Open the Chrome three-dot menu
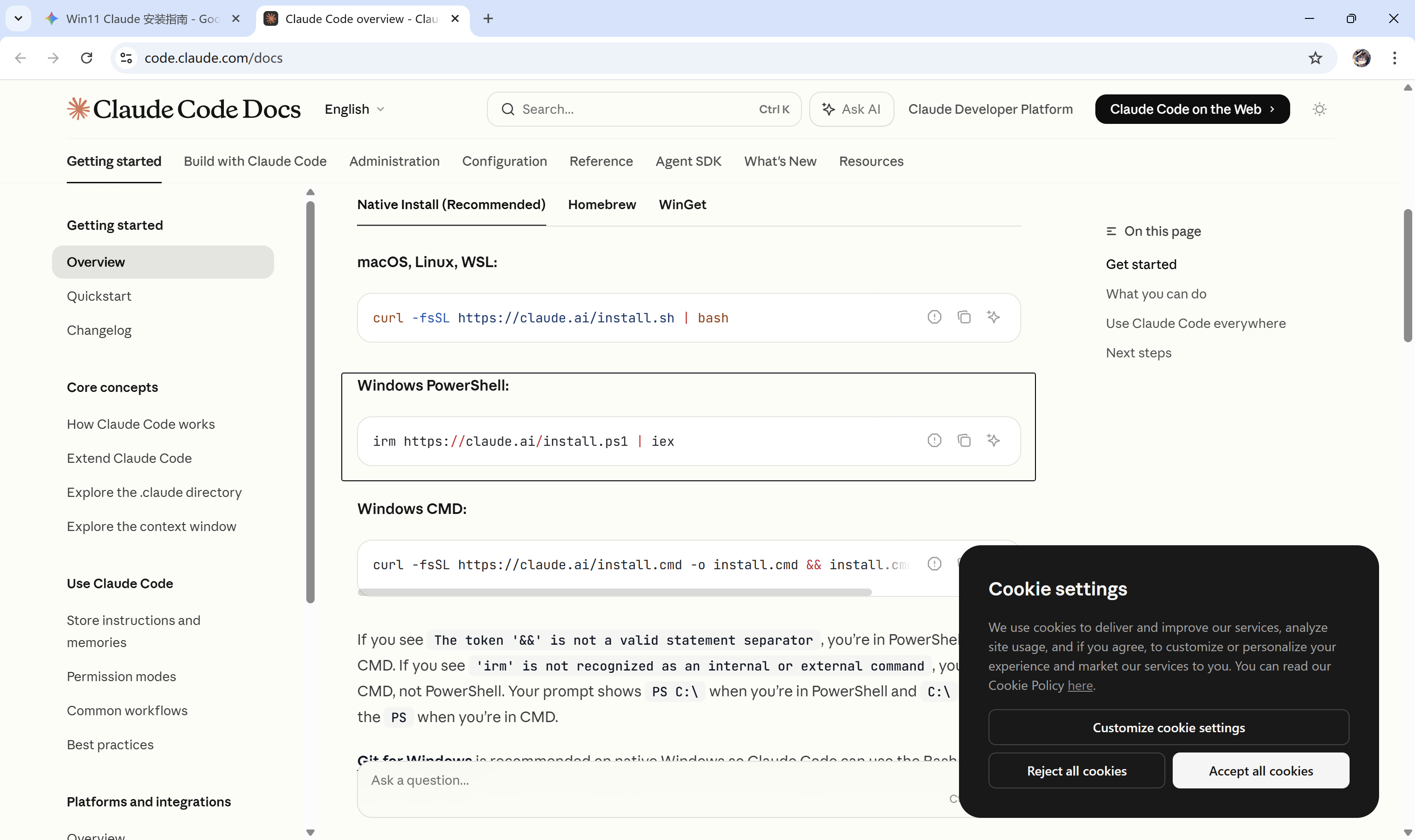1415x840 pixels. point(1395,58)
